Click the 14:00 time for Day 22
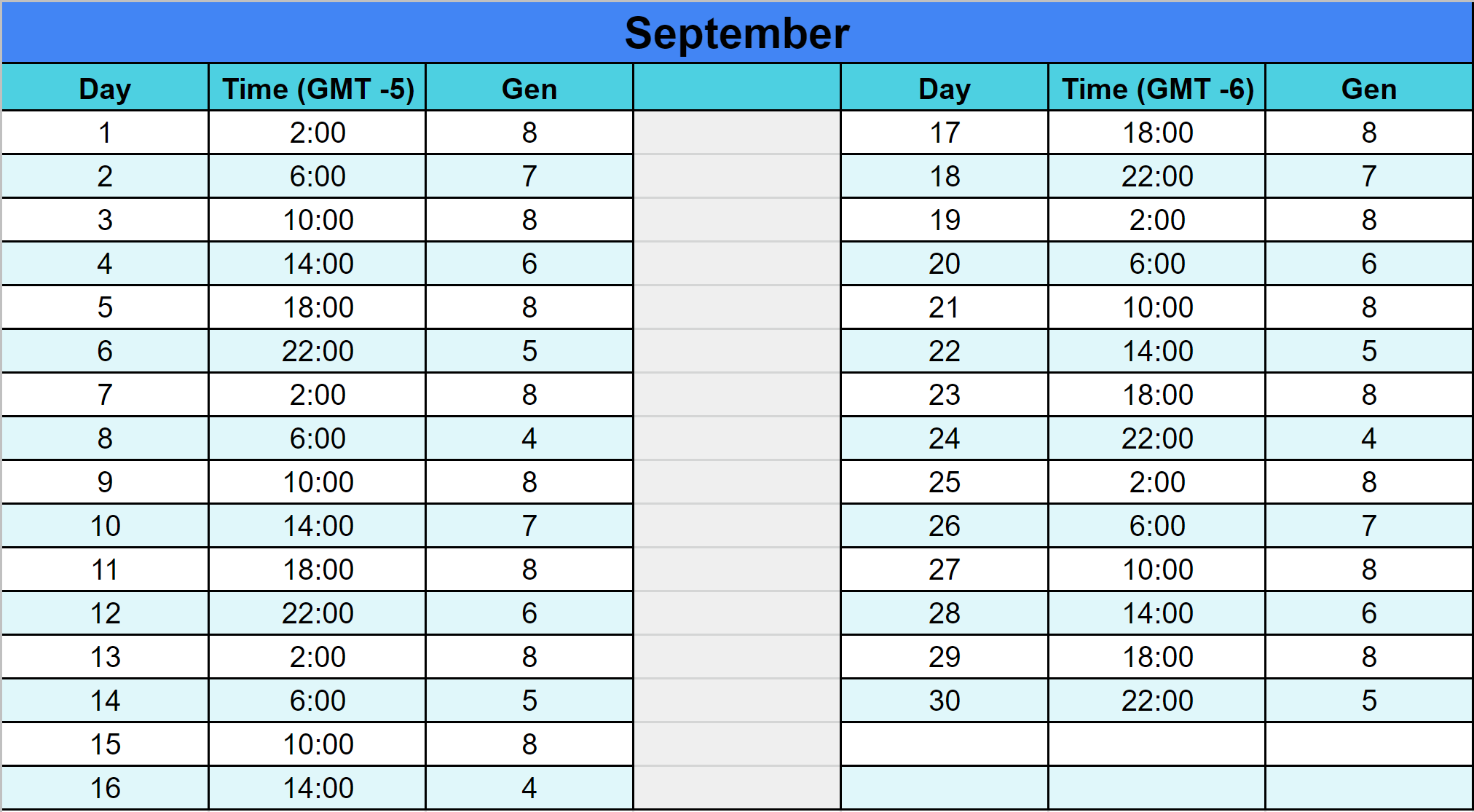The width and height of the screenshot is (1474, 812). click(x=1157, y=351)
